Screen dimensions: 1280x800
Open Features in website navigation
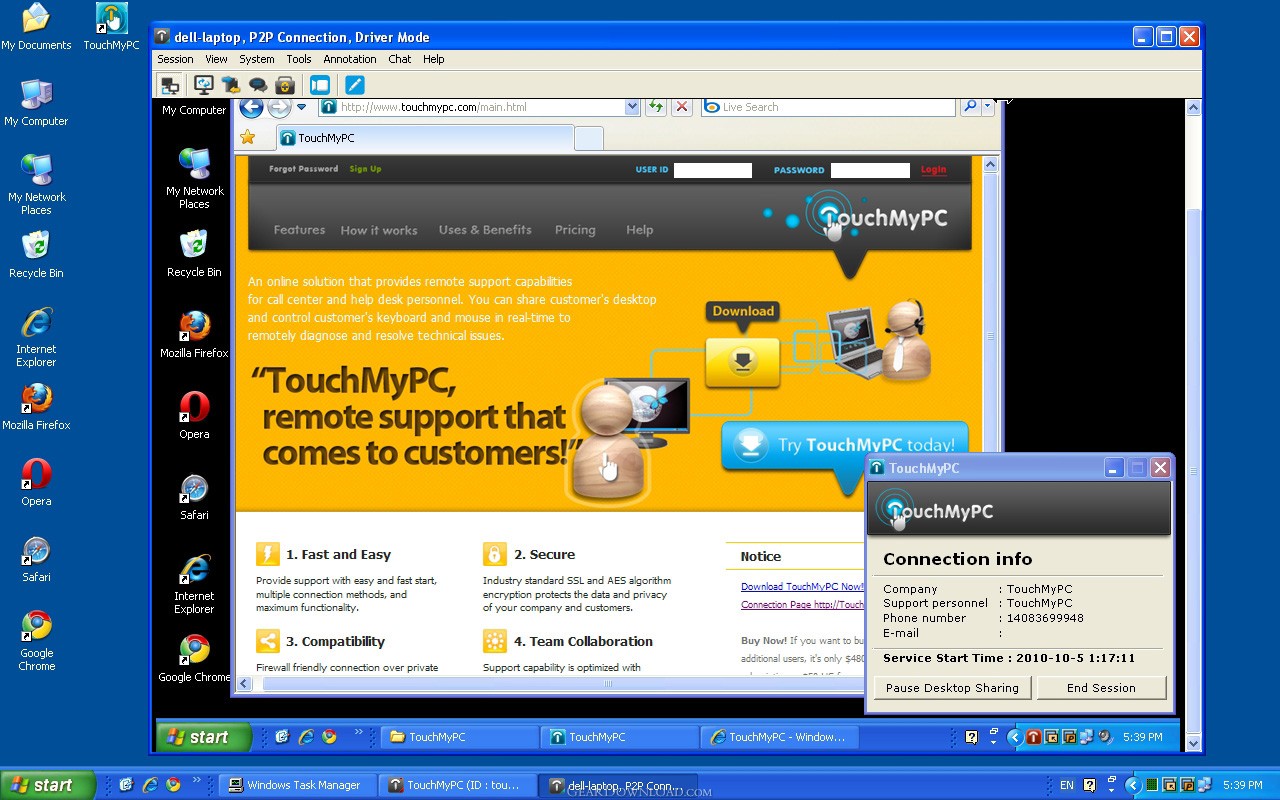coord(299,230)
